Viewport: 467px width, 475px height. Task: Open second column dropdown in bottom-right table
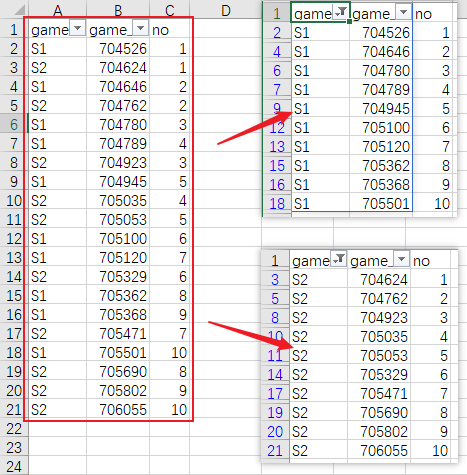tap(401, 259)
